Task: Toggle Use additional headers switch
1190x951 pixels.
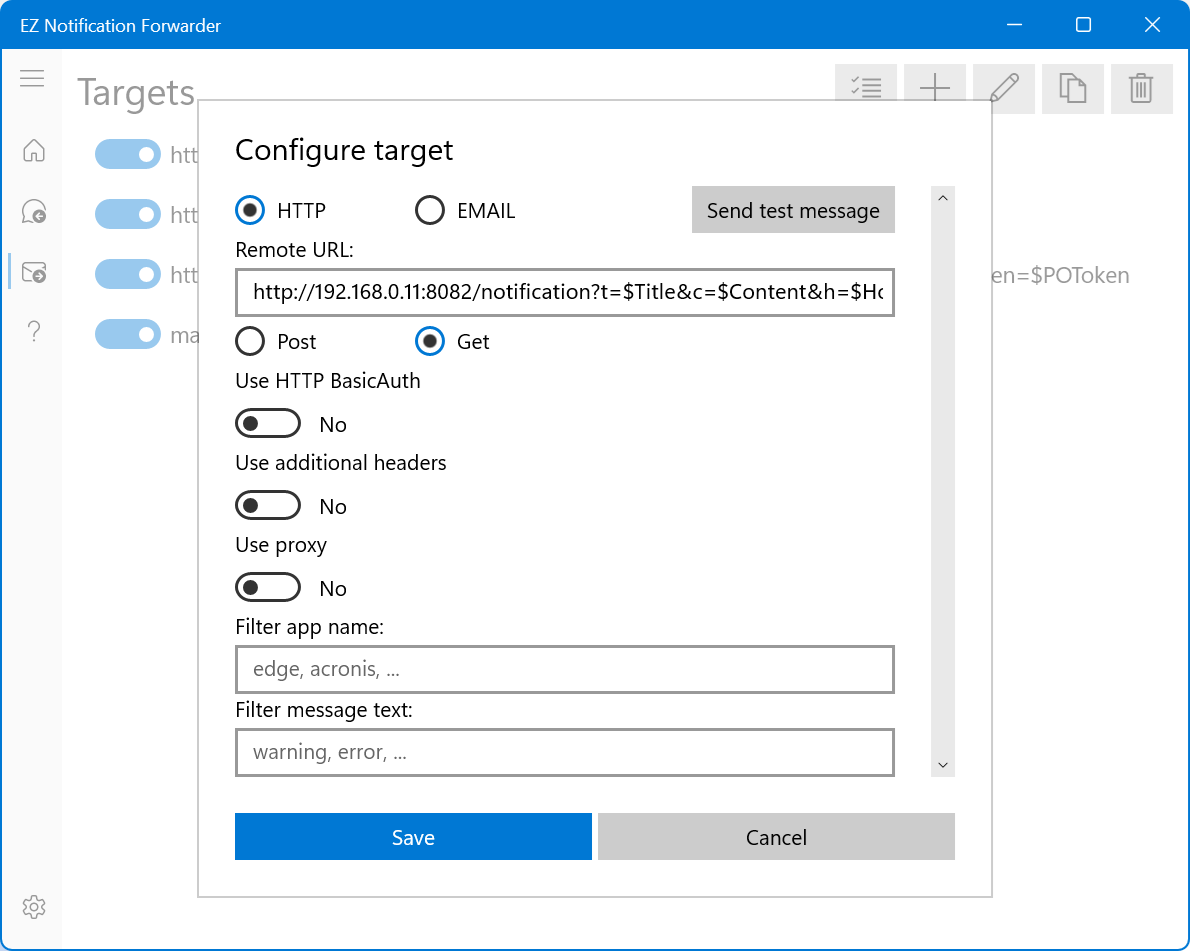Action: click(x=268, y=505)
